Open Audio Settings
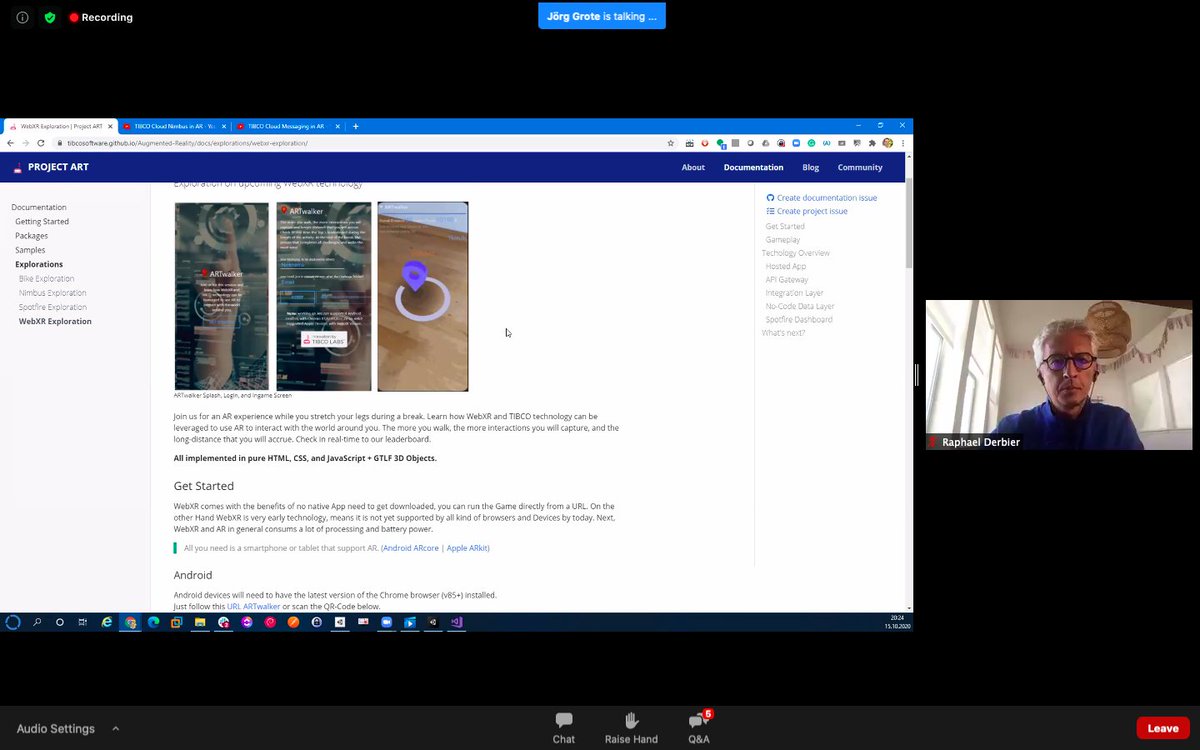The width and height of the screenshot is (1200, 750). coord(55,729)
